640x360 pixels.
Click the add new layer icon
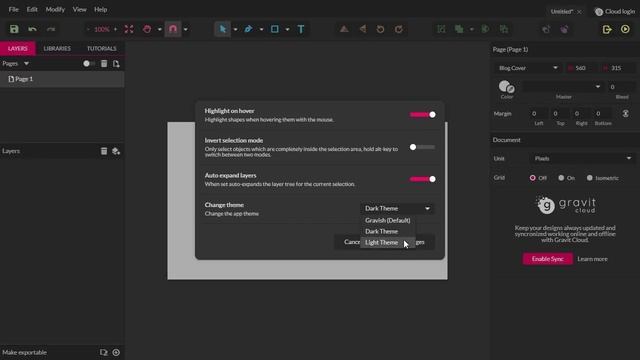pos(116,151)
